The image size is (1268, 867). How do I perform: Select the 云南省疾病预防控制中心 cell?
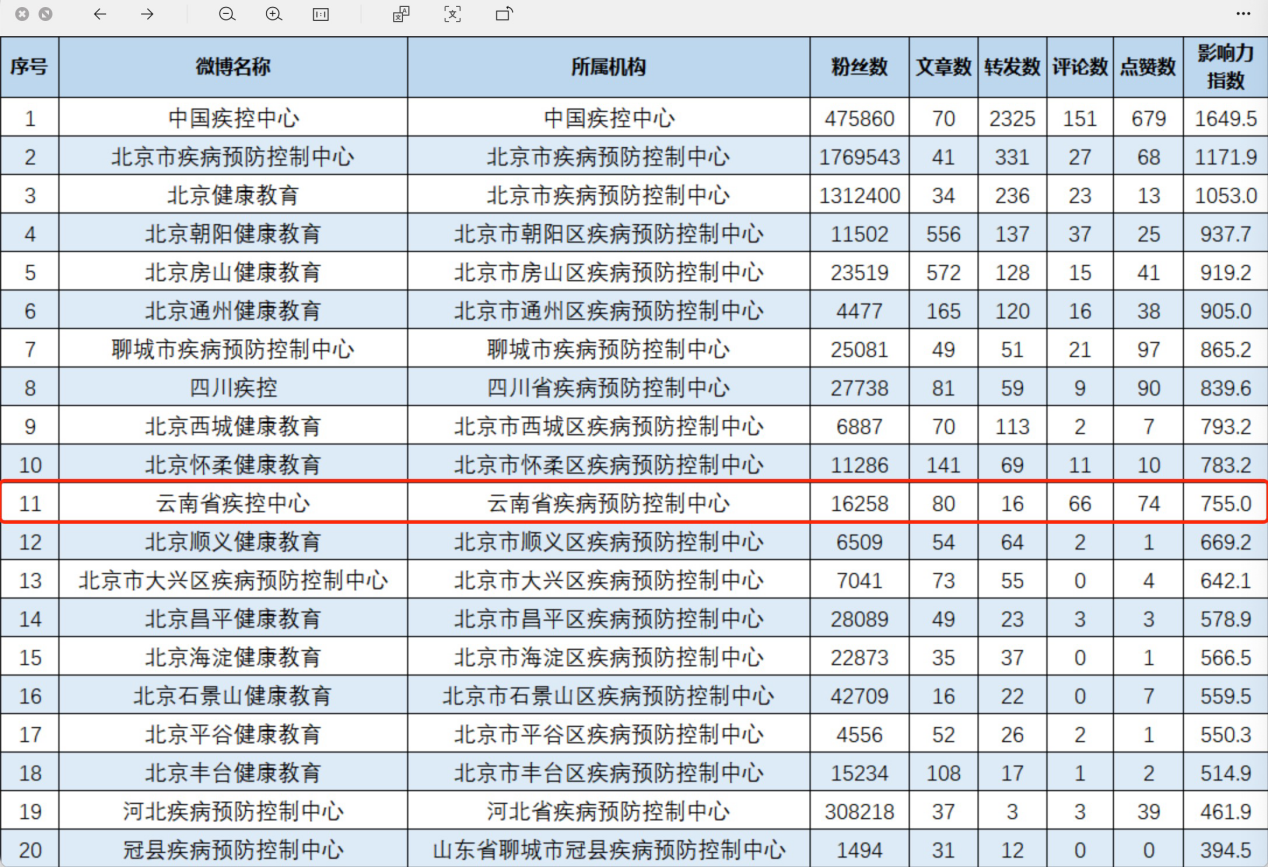pos(609,503)
